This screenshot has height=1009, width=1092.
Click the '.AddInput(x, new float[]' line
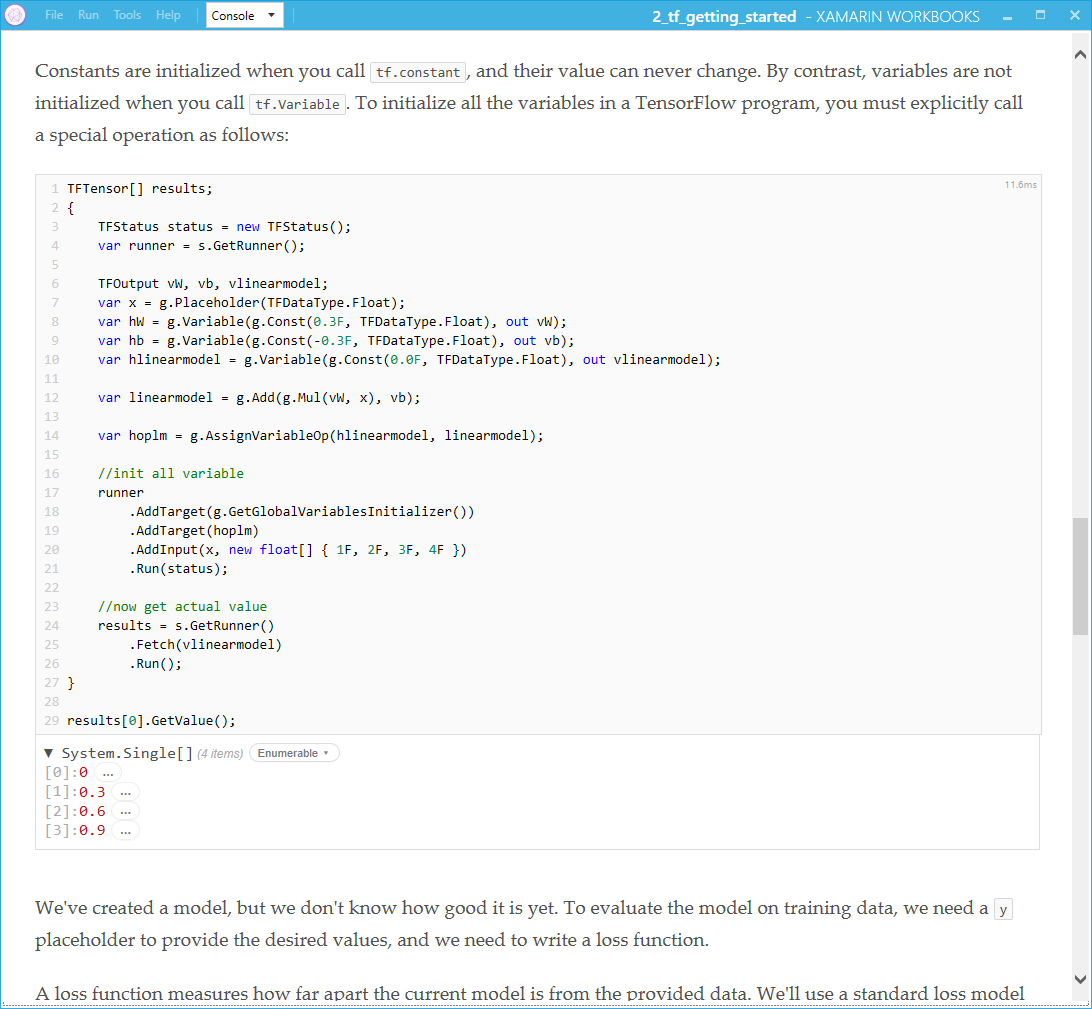click(x=297, y=549)
